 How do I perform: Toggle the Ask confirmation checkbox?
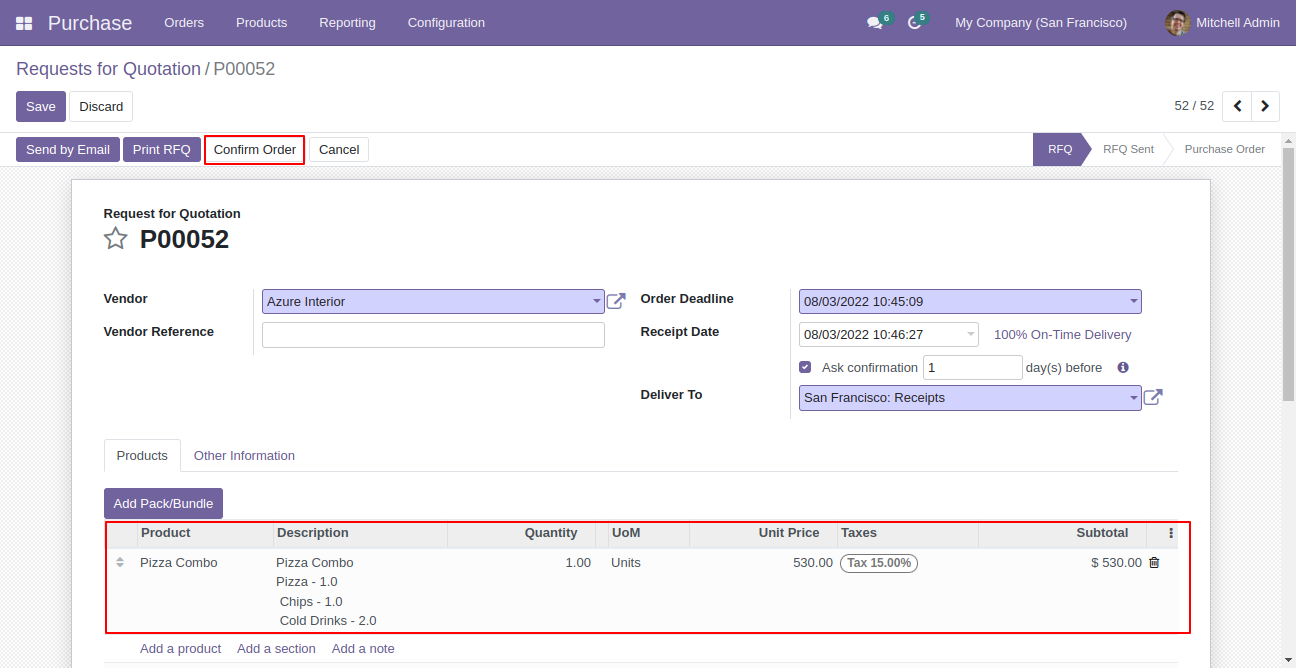pos(806,367)
